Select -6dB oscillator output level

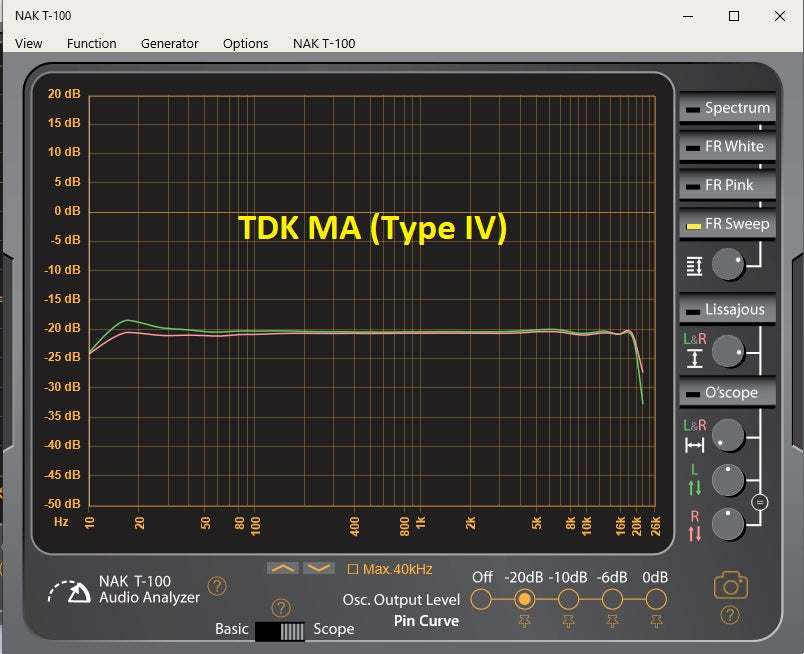click(x=612, y=599)
